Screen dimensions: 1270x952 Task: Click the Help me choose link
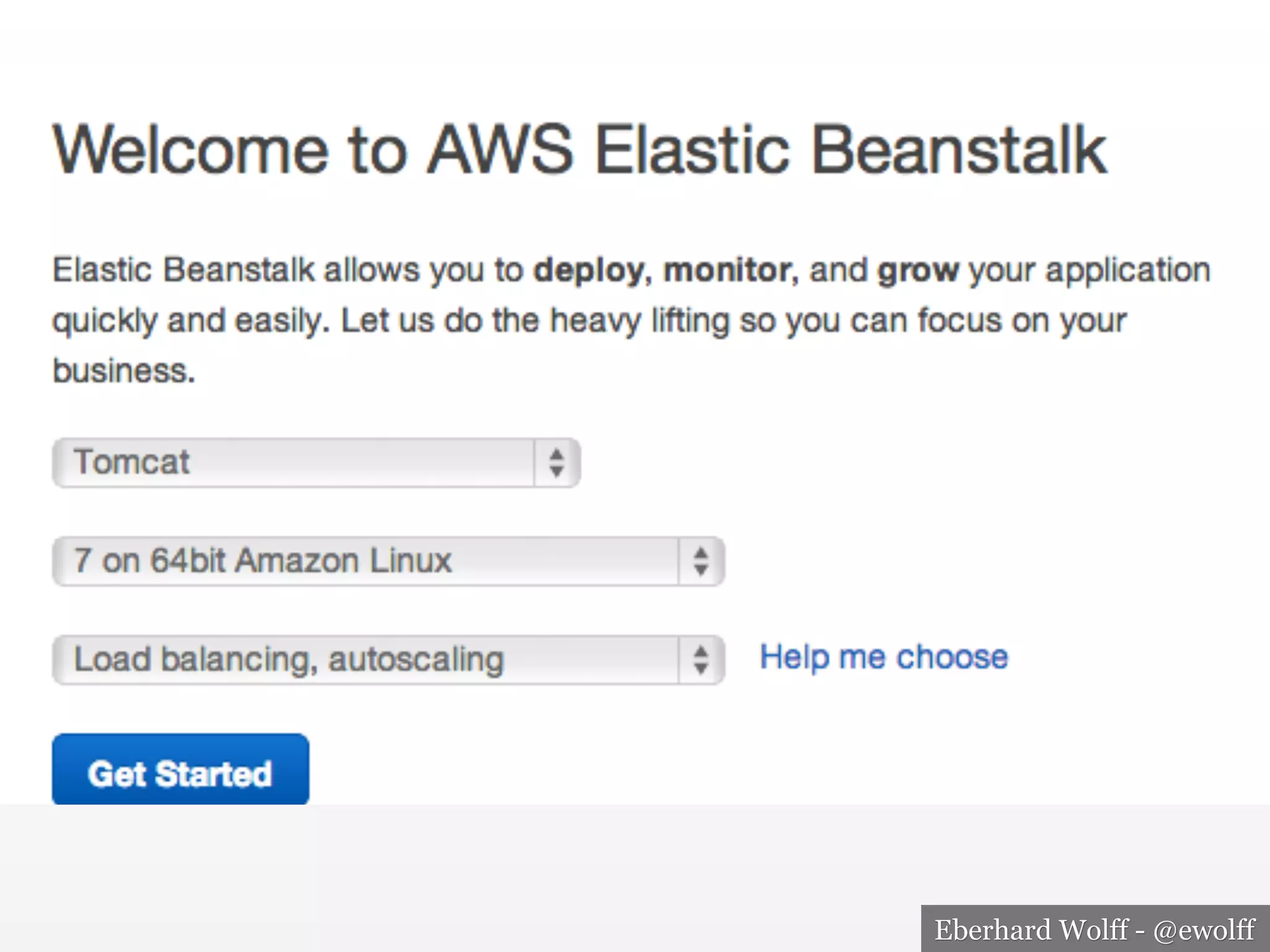tap(884, 658)
